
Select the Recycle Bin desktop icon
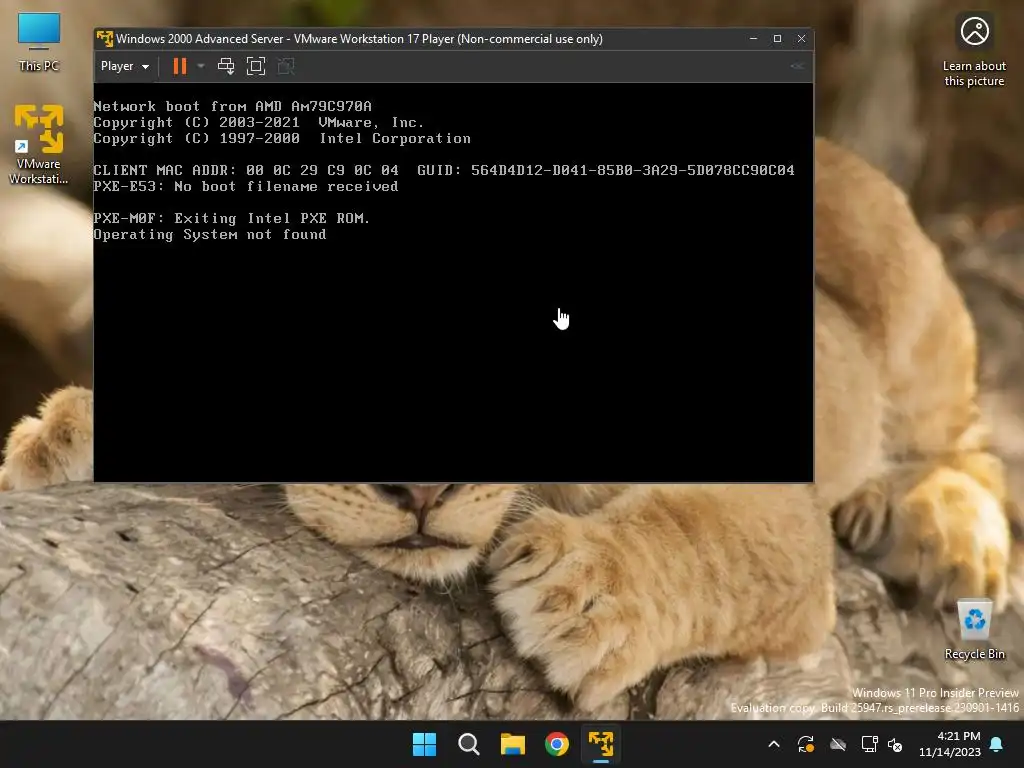[x=974, y=630]
